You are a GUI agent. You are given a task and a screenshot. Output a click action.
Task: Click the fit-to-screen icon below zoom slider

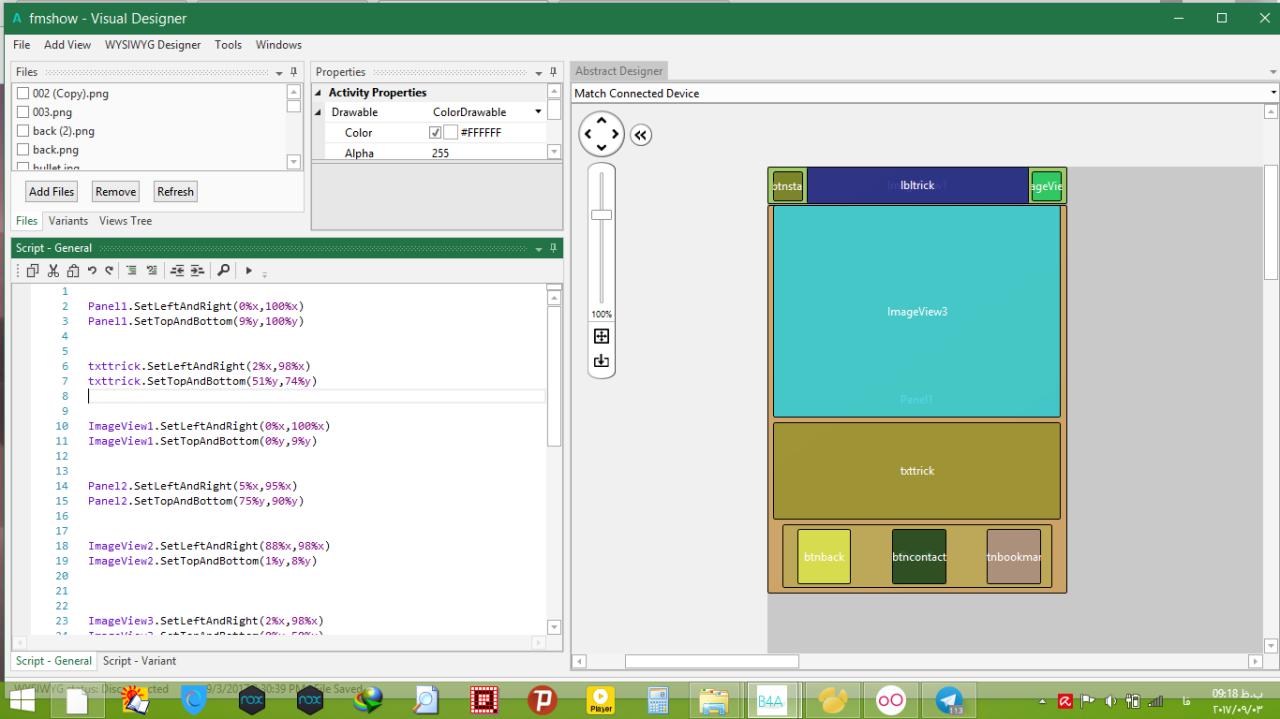[x=601, y=336]
